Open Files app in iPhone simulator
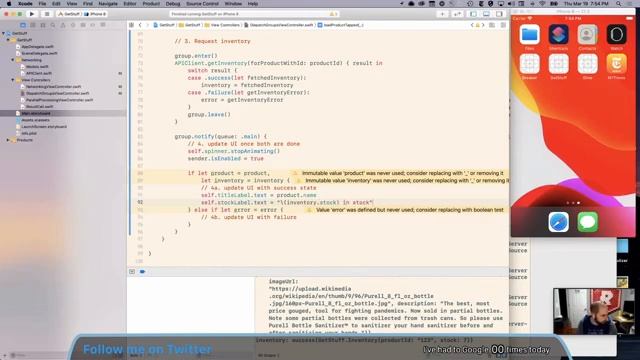 529,35
